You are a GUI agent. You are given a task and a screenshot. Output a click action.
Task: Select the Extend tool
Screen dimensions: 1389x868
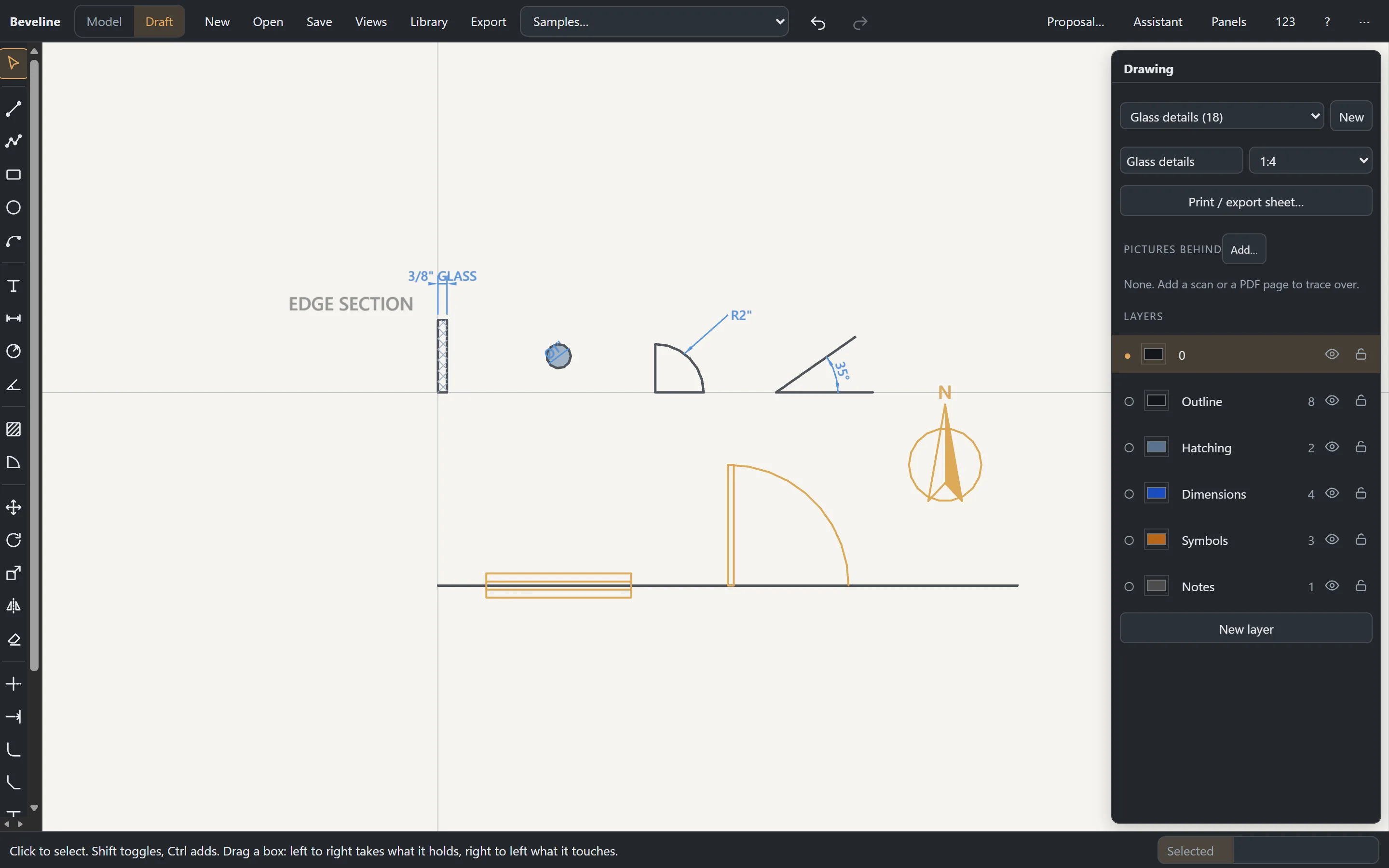pos(13,717)
